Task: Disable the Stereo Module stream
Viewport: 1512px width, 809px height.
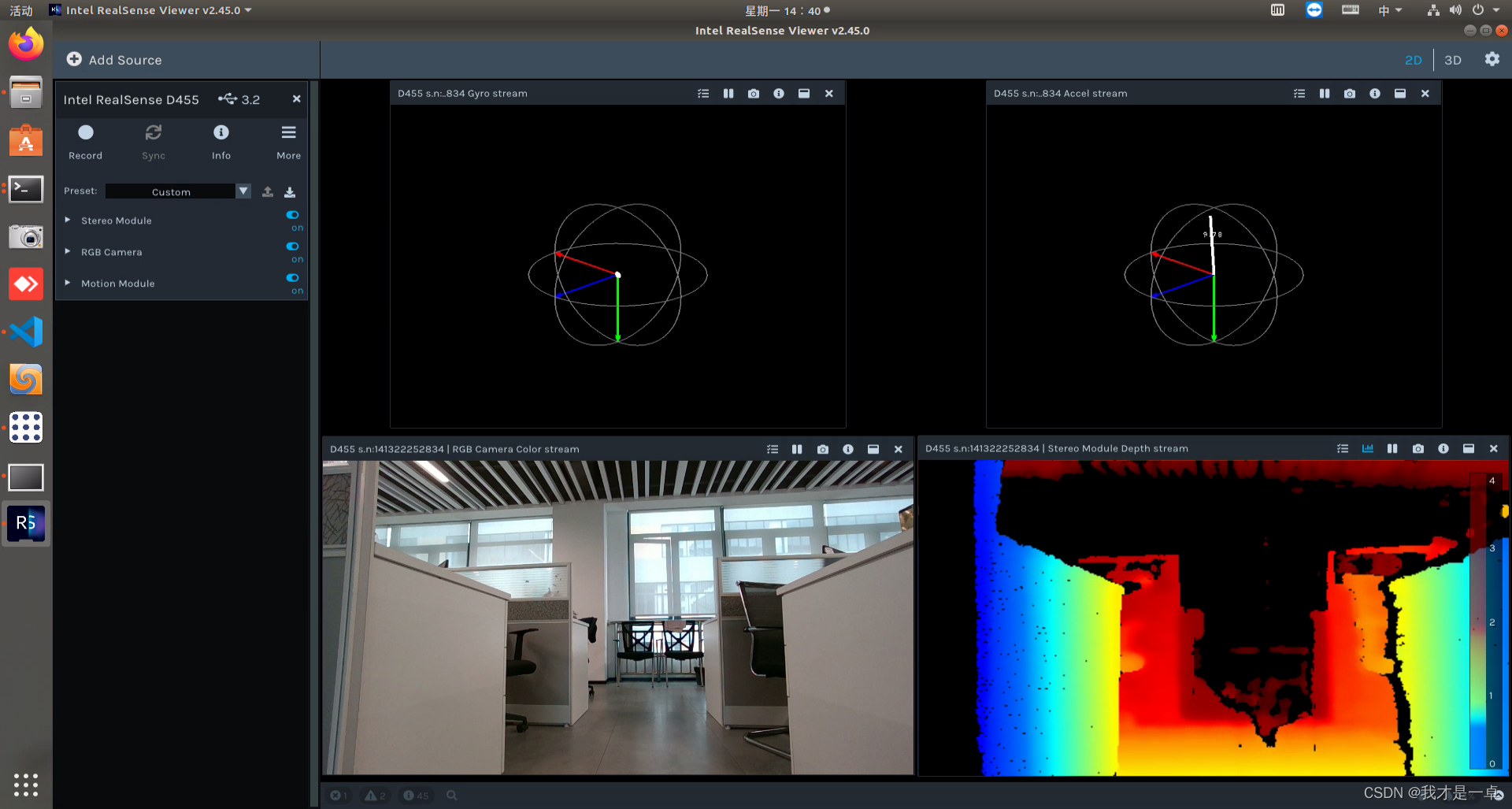Action: pyautogui.click(x=292, y=214)
